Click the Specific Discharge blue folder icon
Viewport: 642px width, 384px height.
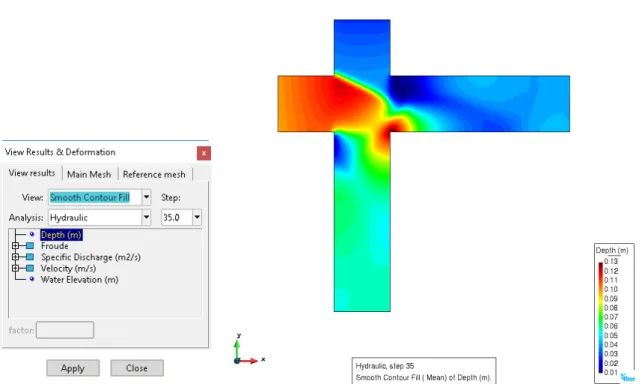[30, 257]
